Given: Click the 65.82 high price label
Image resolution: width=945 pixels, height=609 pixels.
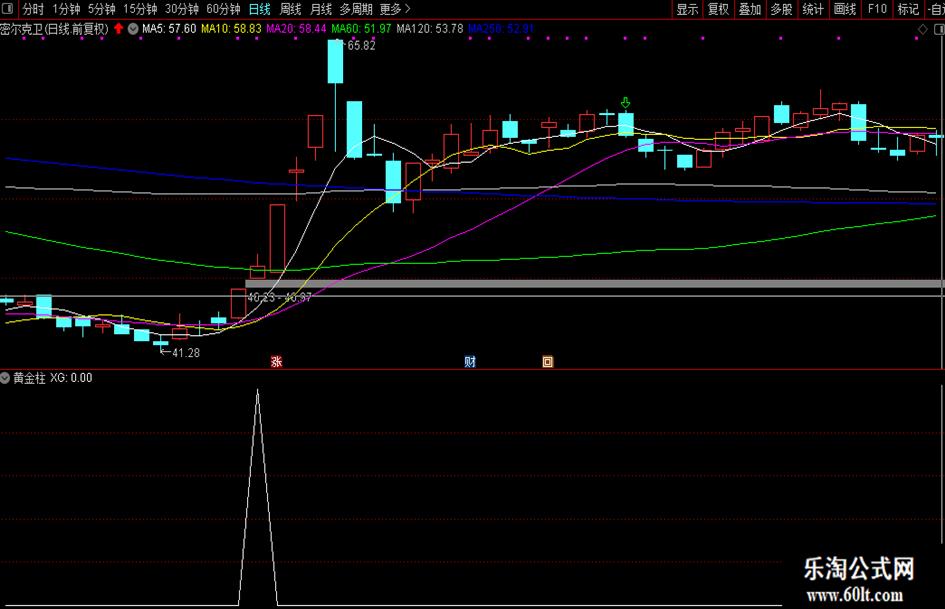Looking at the screenshot, I should (361, 45).
